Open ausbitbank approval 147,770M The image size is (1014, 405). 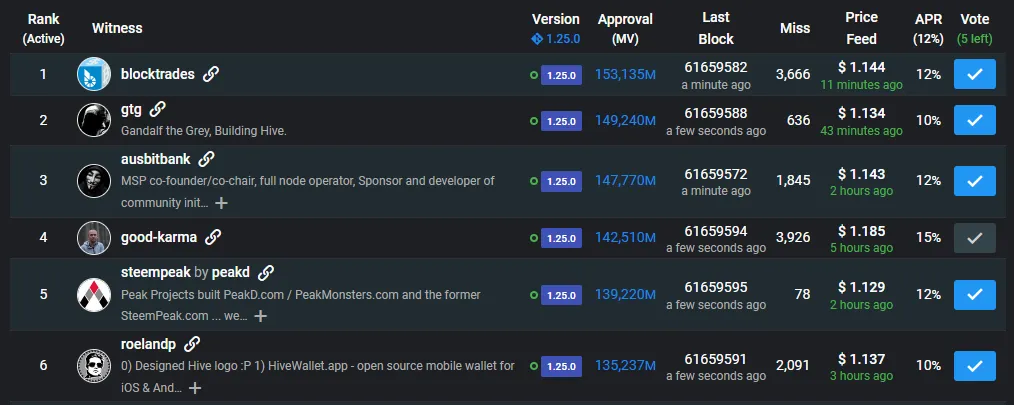[625, 181]
